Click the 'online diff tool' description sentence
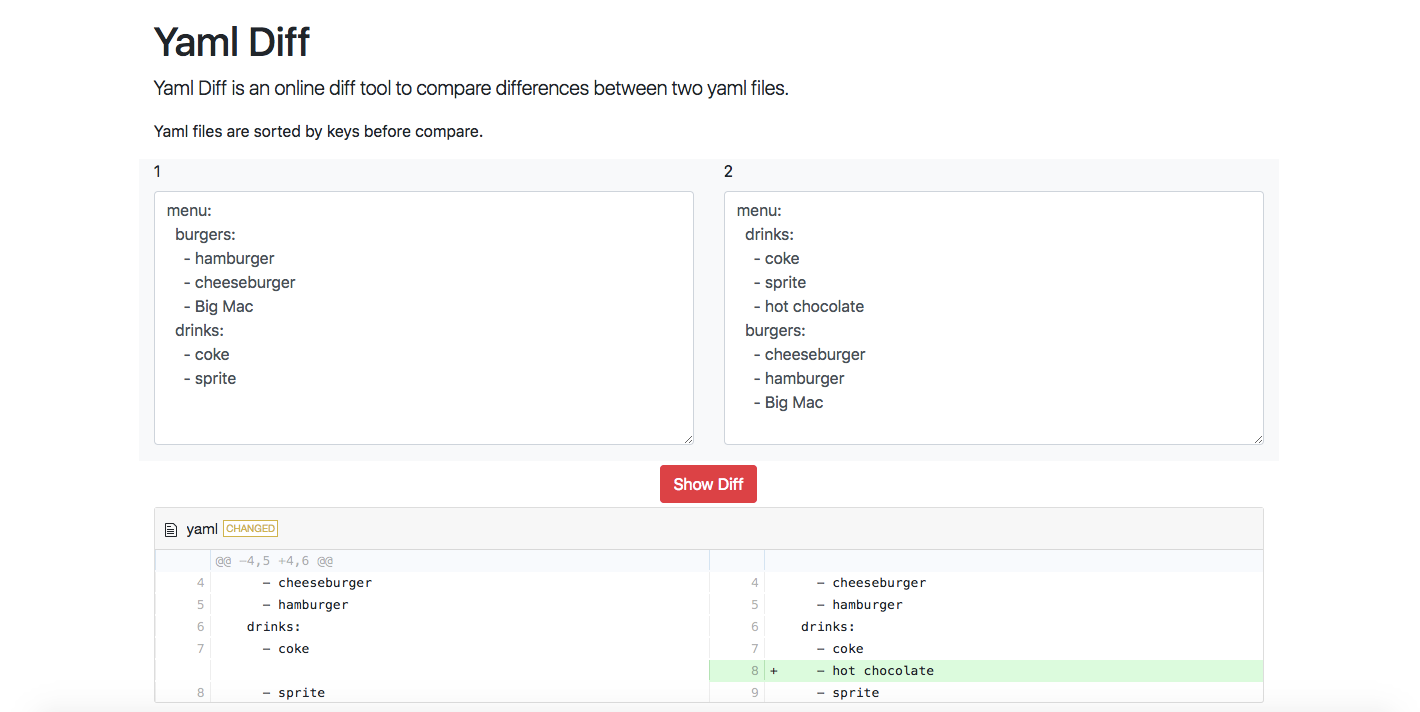Image resolution: width=1420 pixels, height=712 pixels. pos(471,88)
